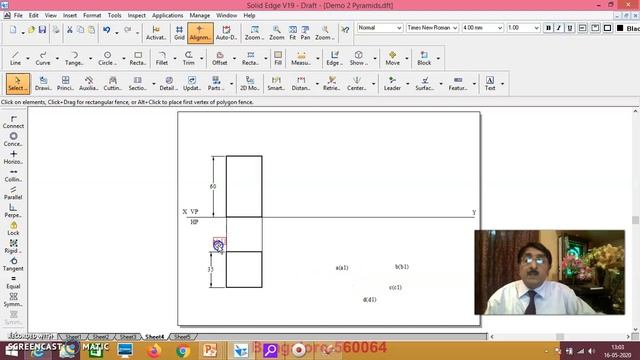Expand the Undo history arrow
Image resolution: width=640 pixels, height=360 pixels.
click(x=117, y=33)
